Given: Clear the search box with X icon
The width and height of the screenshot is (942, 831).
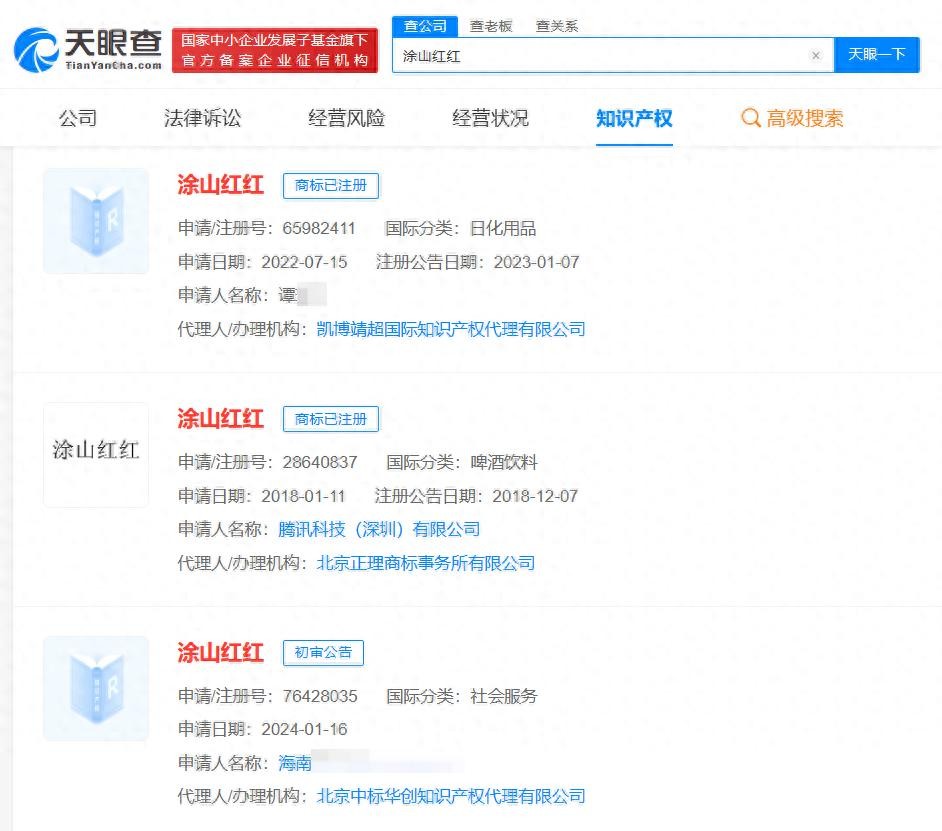Looking at the screenshot, I should [816, 56].
